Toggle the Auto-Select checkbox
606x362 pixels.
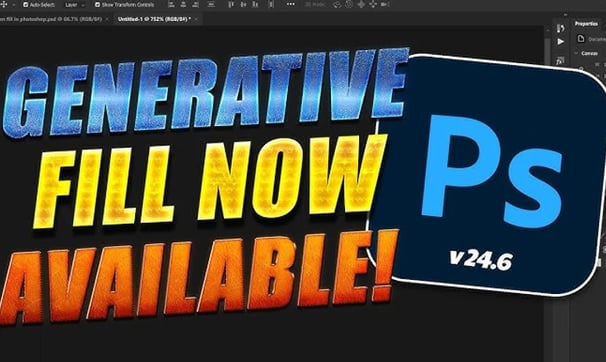26,5
